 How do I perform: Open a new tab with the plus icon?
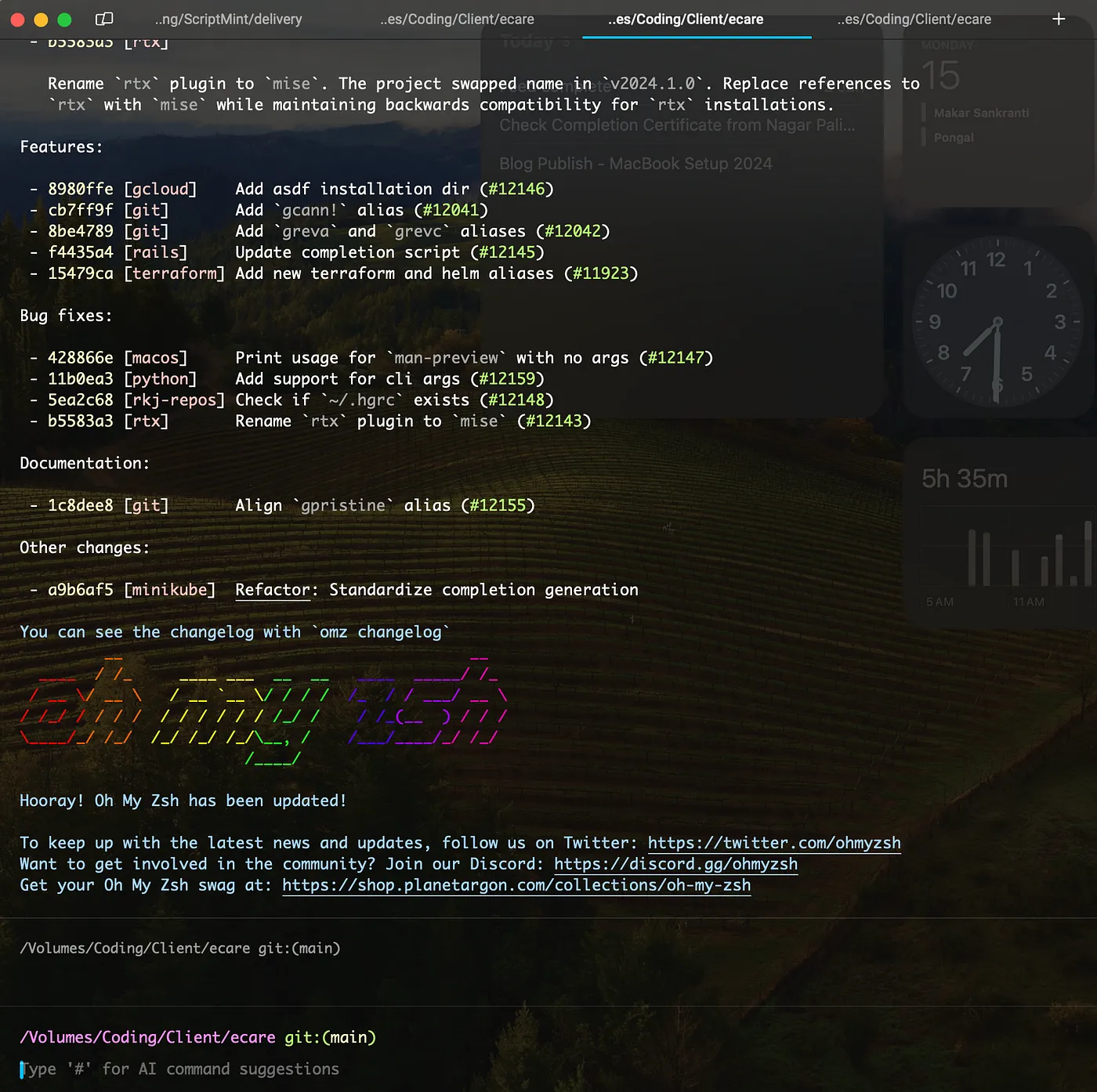tap(1059, 19)
